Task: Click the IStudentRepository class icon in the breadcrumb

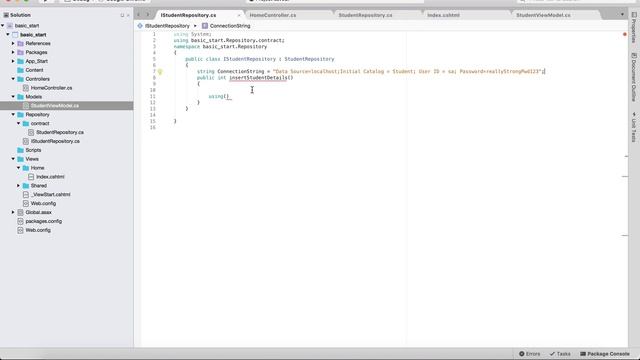Action: coord(140,26)
